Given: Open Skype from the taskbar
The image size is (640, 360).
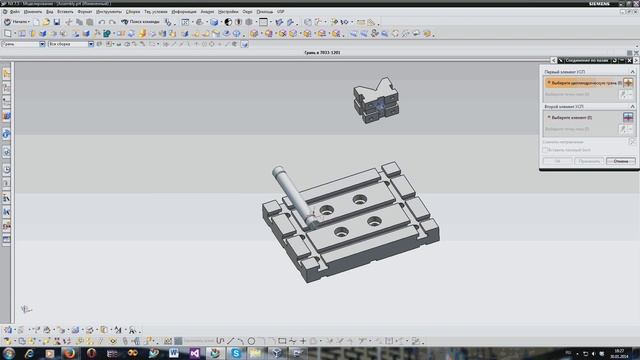Looking at the screenshot, I should (236, 353).
